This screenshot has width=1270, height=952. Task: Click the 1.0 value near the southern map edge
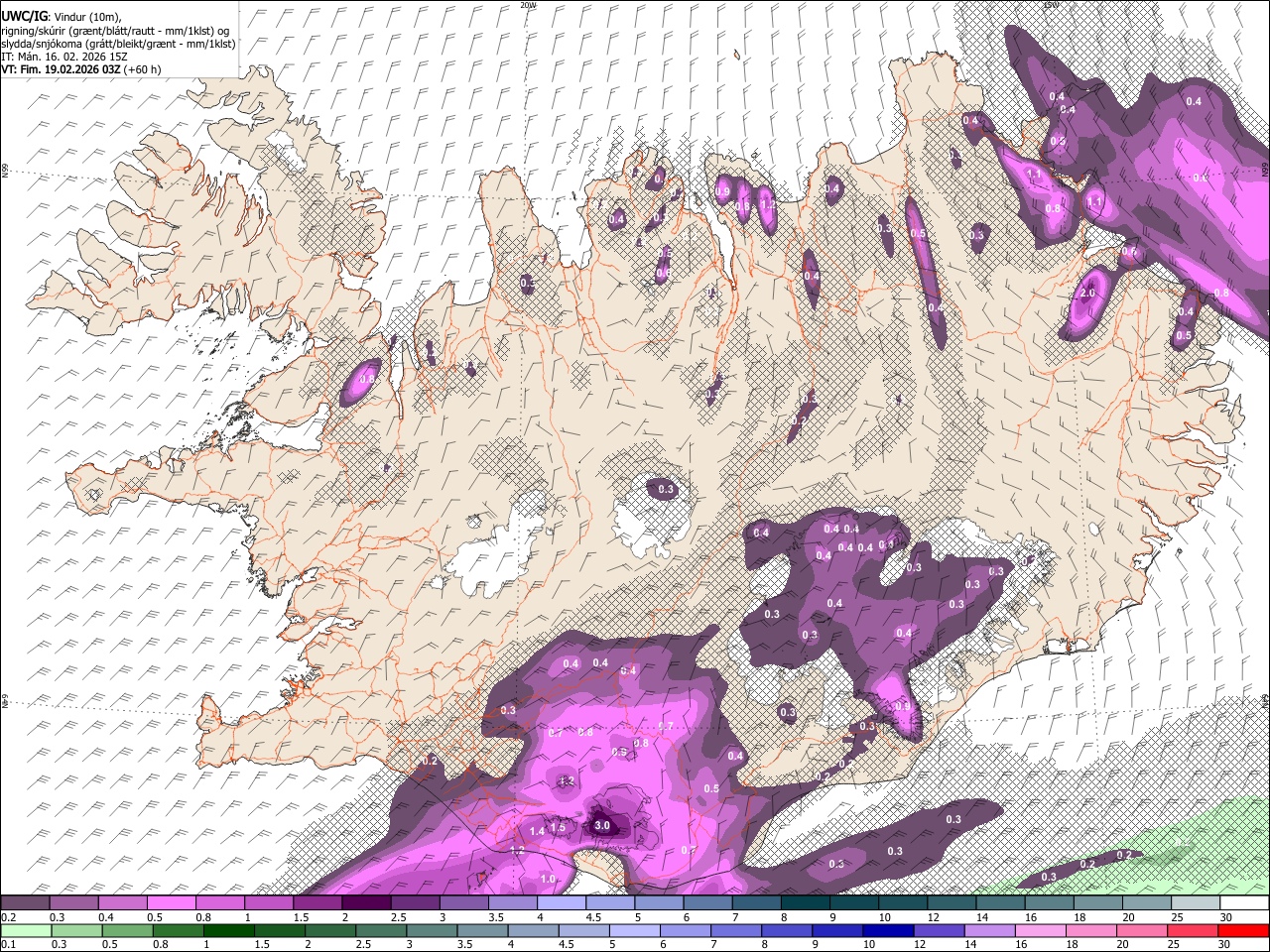[549, 880]
